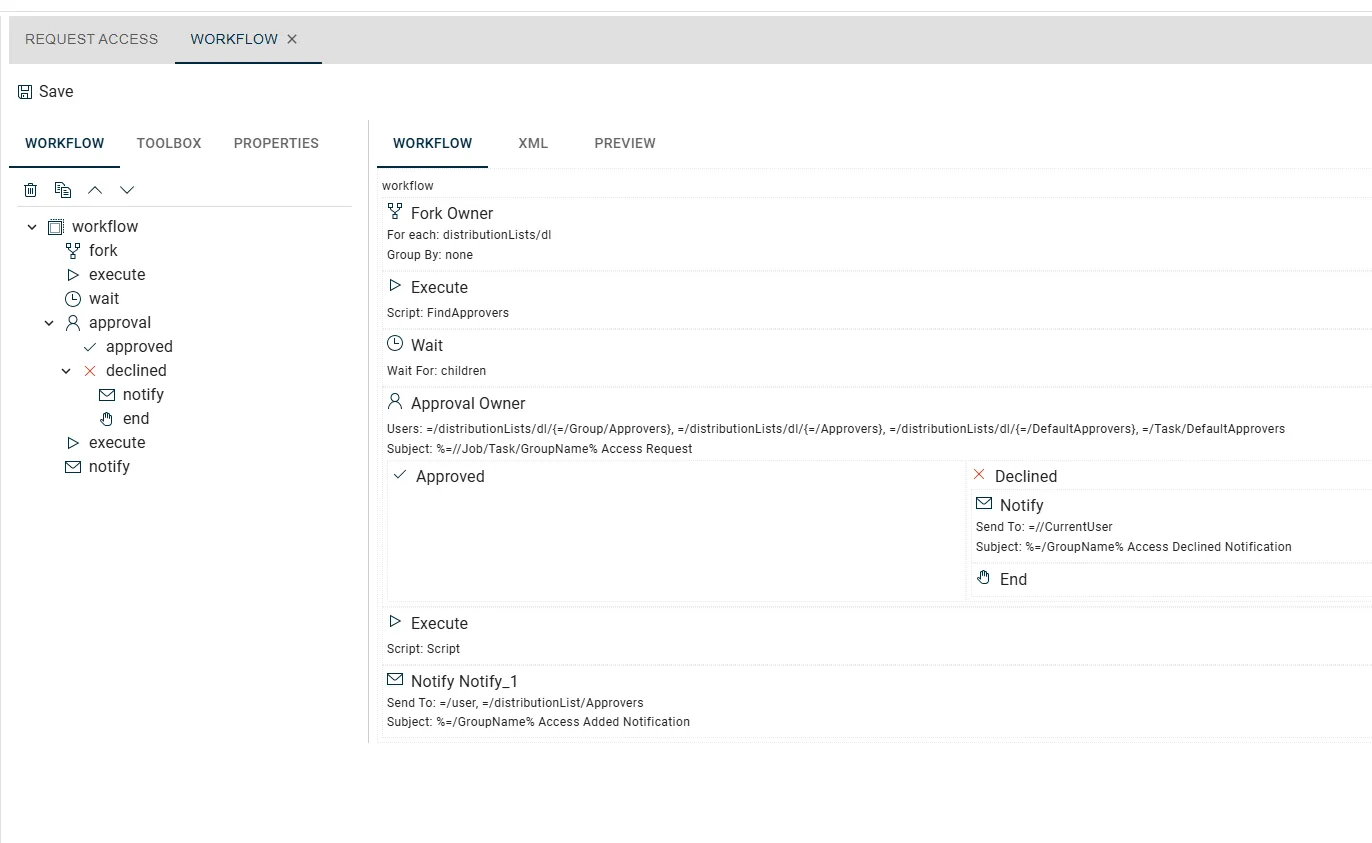1372x843 pixels.
Task: Click the checkmark icon of the Approved branch on canvas
Action: pyautogui.click(x=400, y=475)
